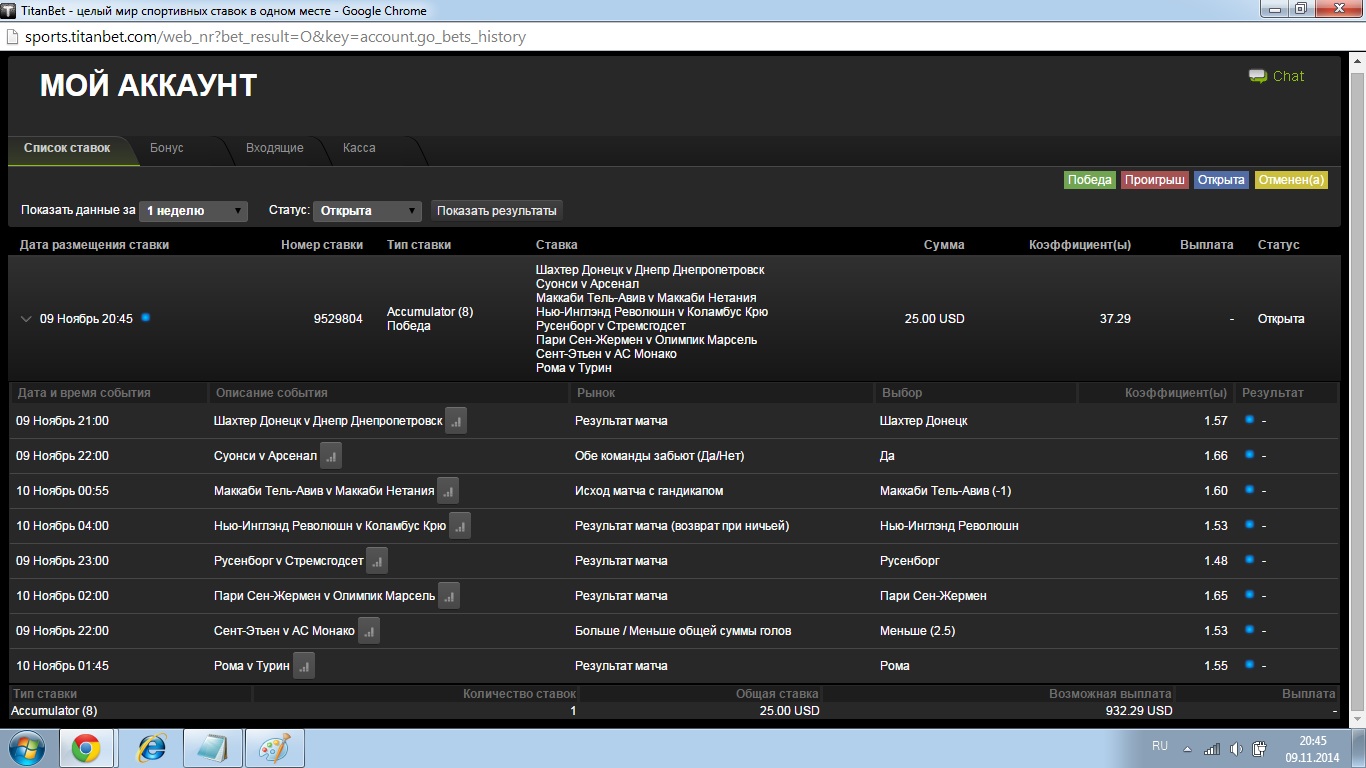Open the '1 неделю' period dropdown
Image resolution: width=1366 pixels, height=768 pixels.
pyautogui.click(x=193, y=211)
